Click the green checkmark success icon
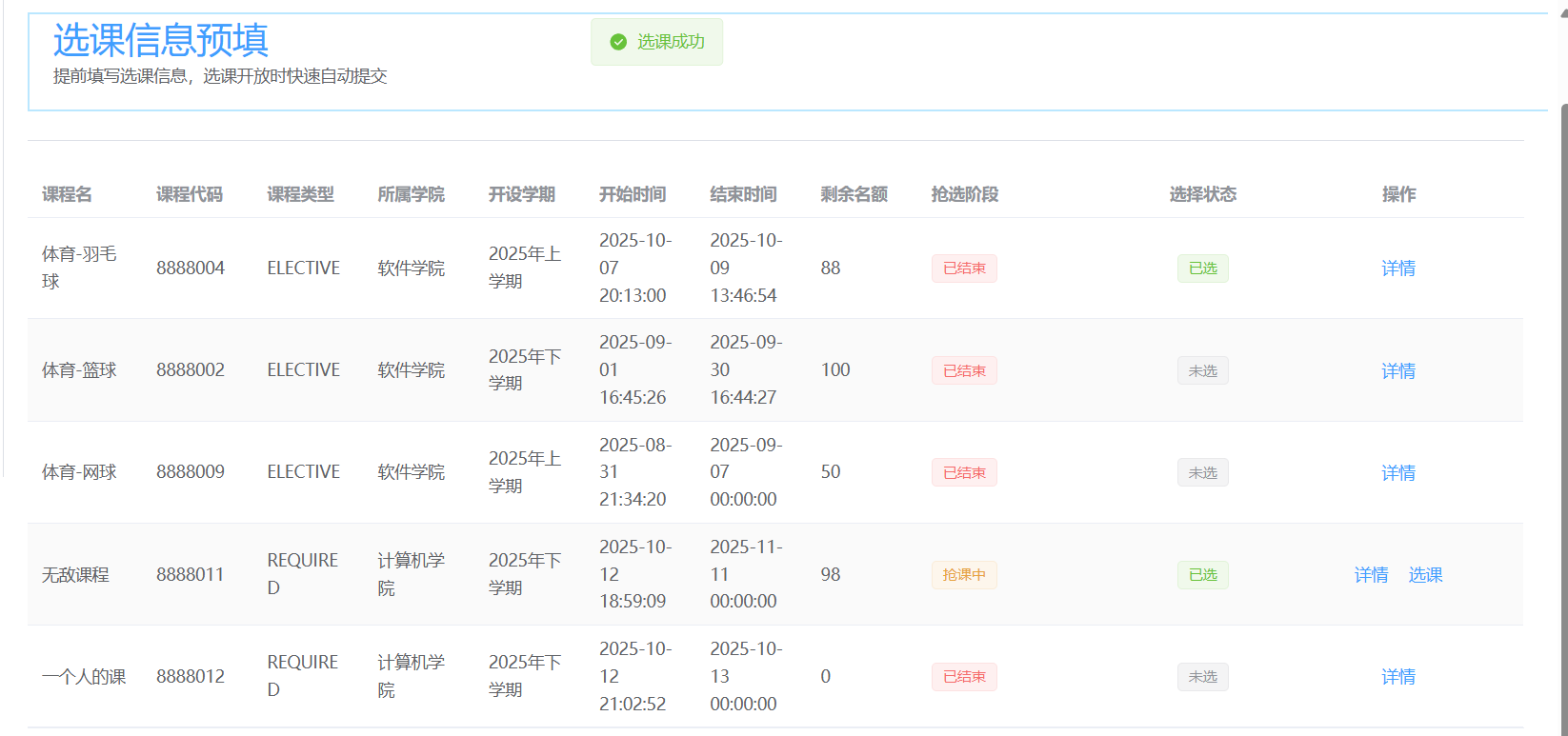Viewport: 1568px width, 736px height. pyautogui.click(x=618, y=42)
